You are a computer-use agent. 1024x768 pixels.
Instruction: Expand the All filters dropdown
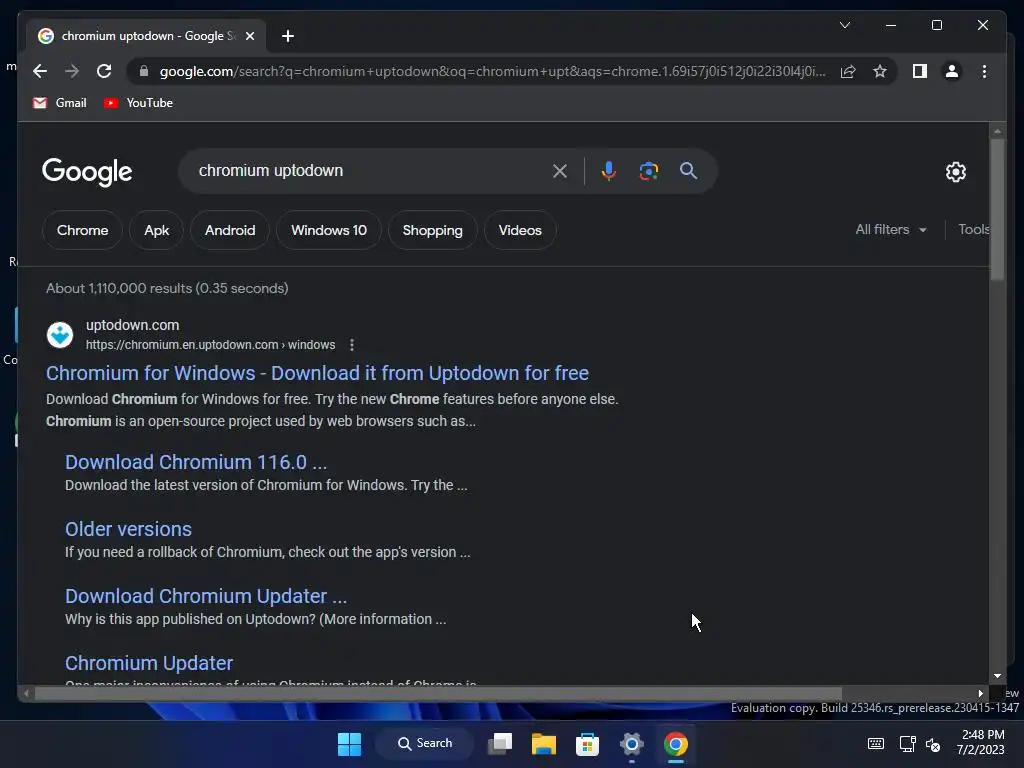coord(891,229)
